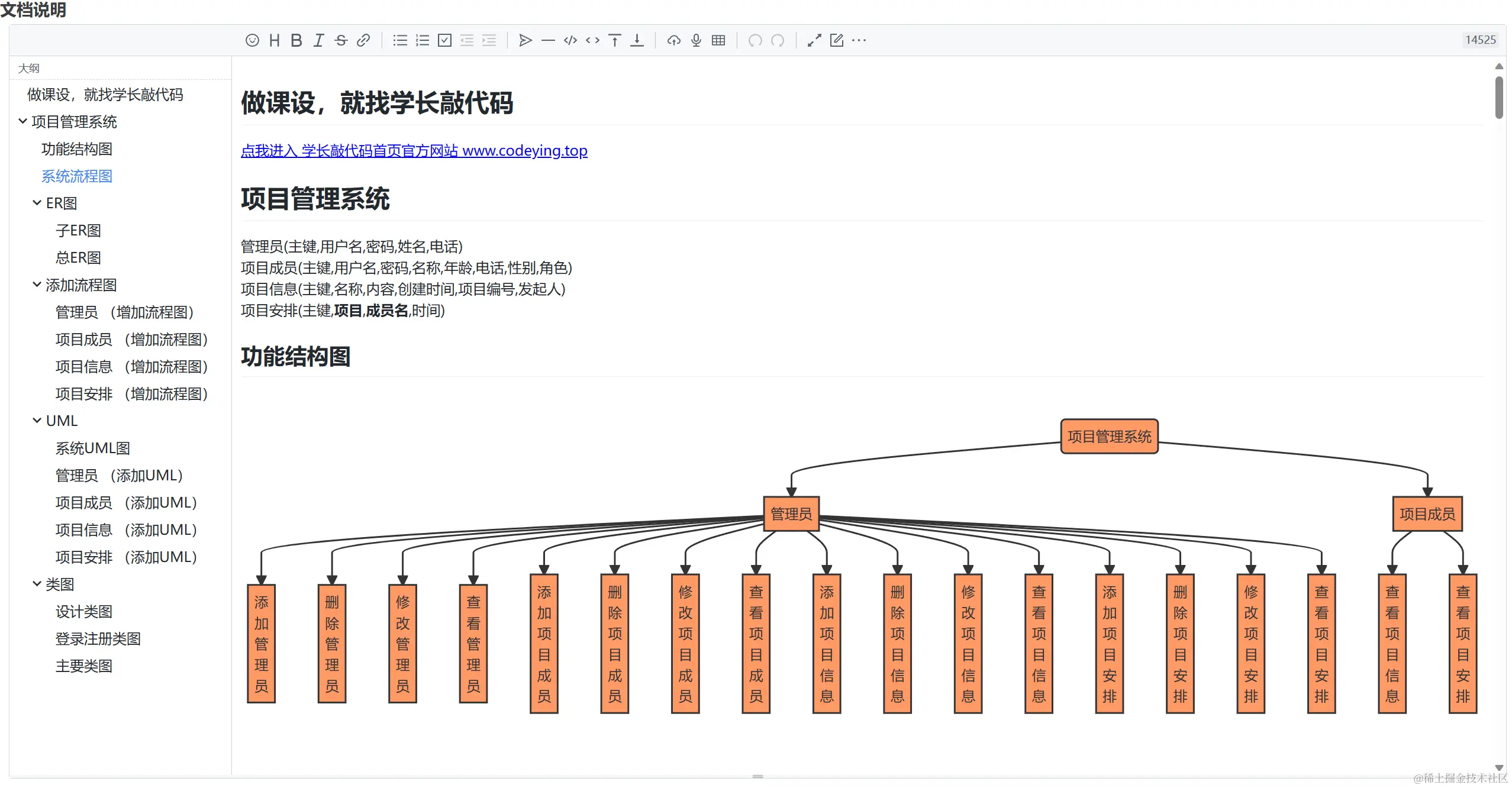1512x788 pixels.
Task: Select 功能结构图 in the outline
Action: click(77, 148)
